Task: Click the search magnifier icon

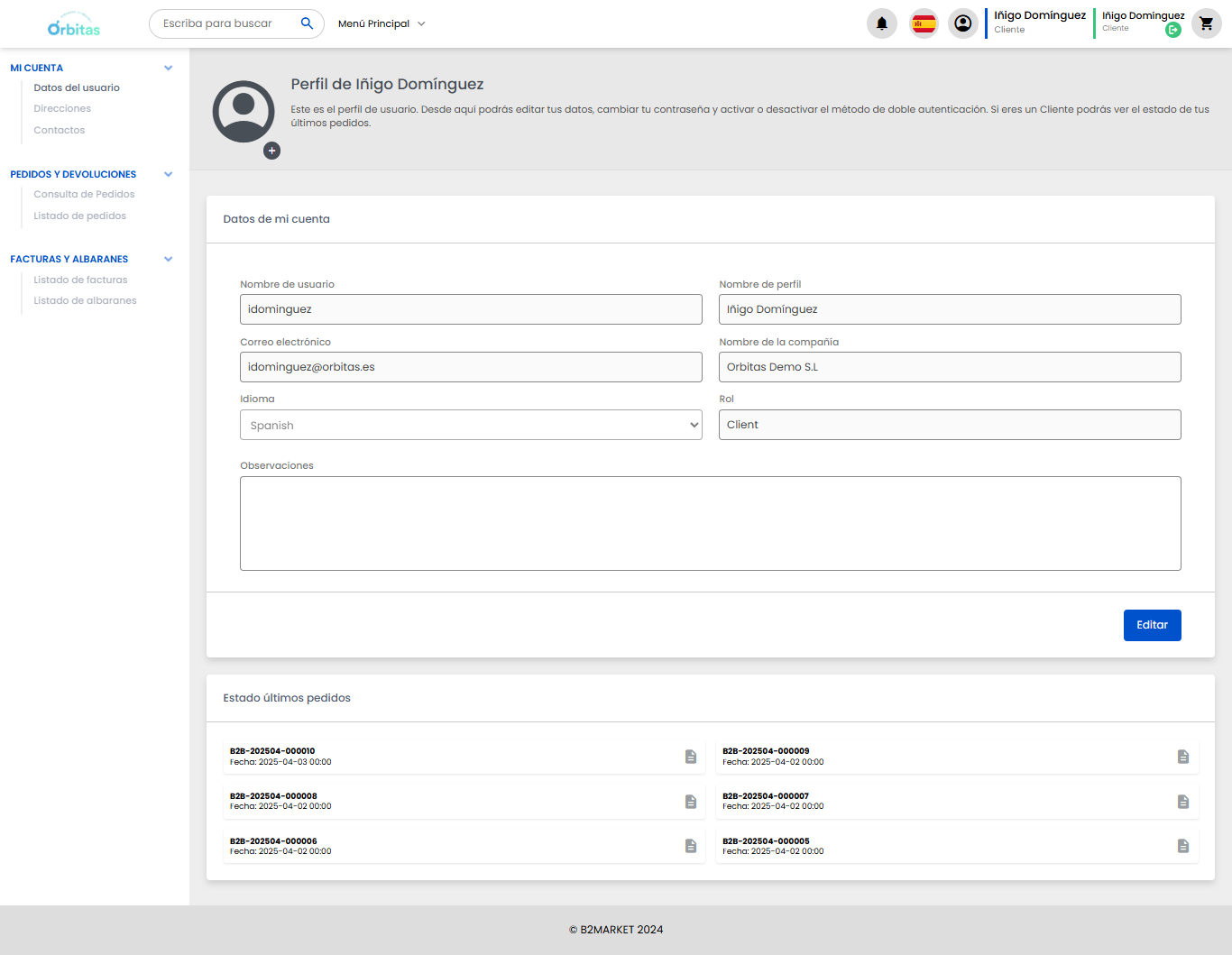Action: [x=307, y=23]
